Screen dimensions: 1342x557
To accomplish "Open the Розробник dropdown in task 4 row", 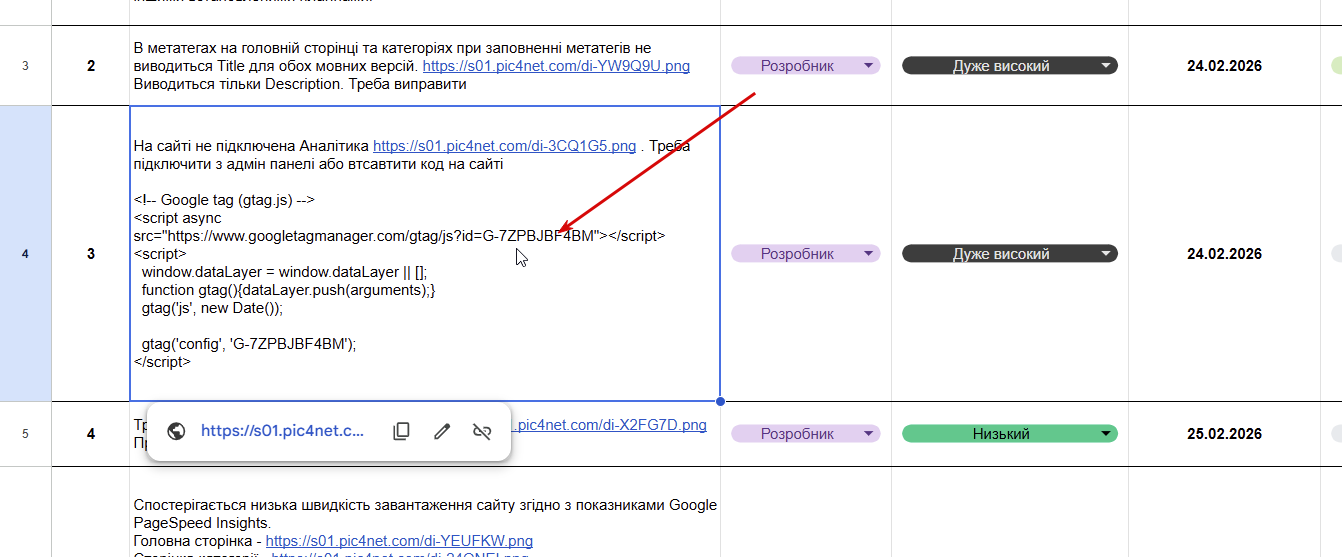I will [805, 434].
